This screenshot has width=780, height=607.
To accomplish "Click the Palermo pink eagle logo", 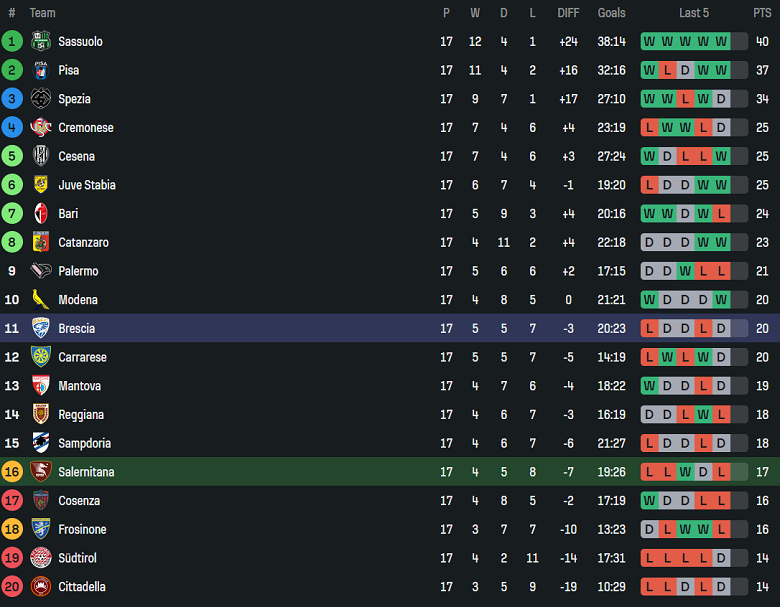I will pyautogui.click(x=41, y=271).
